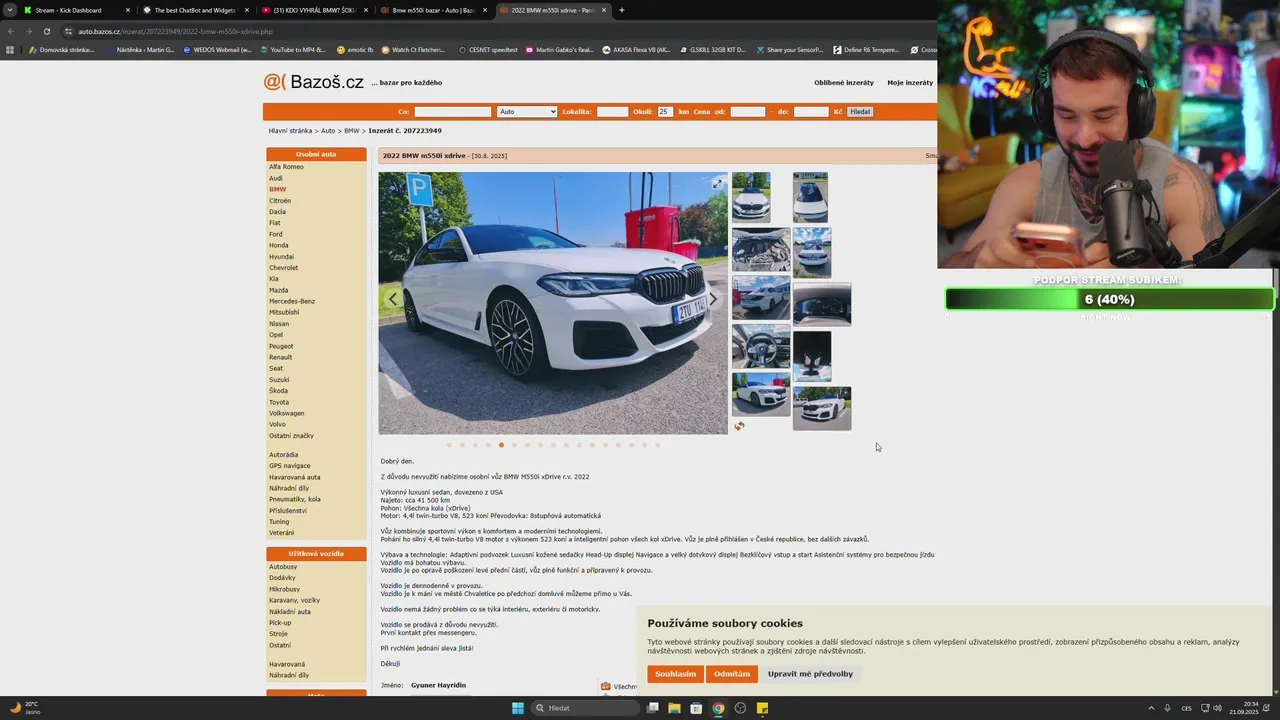Select Škoda in brand list
This screenshot has height=720, width=1280.
[278, 391]
